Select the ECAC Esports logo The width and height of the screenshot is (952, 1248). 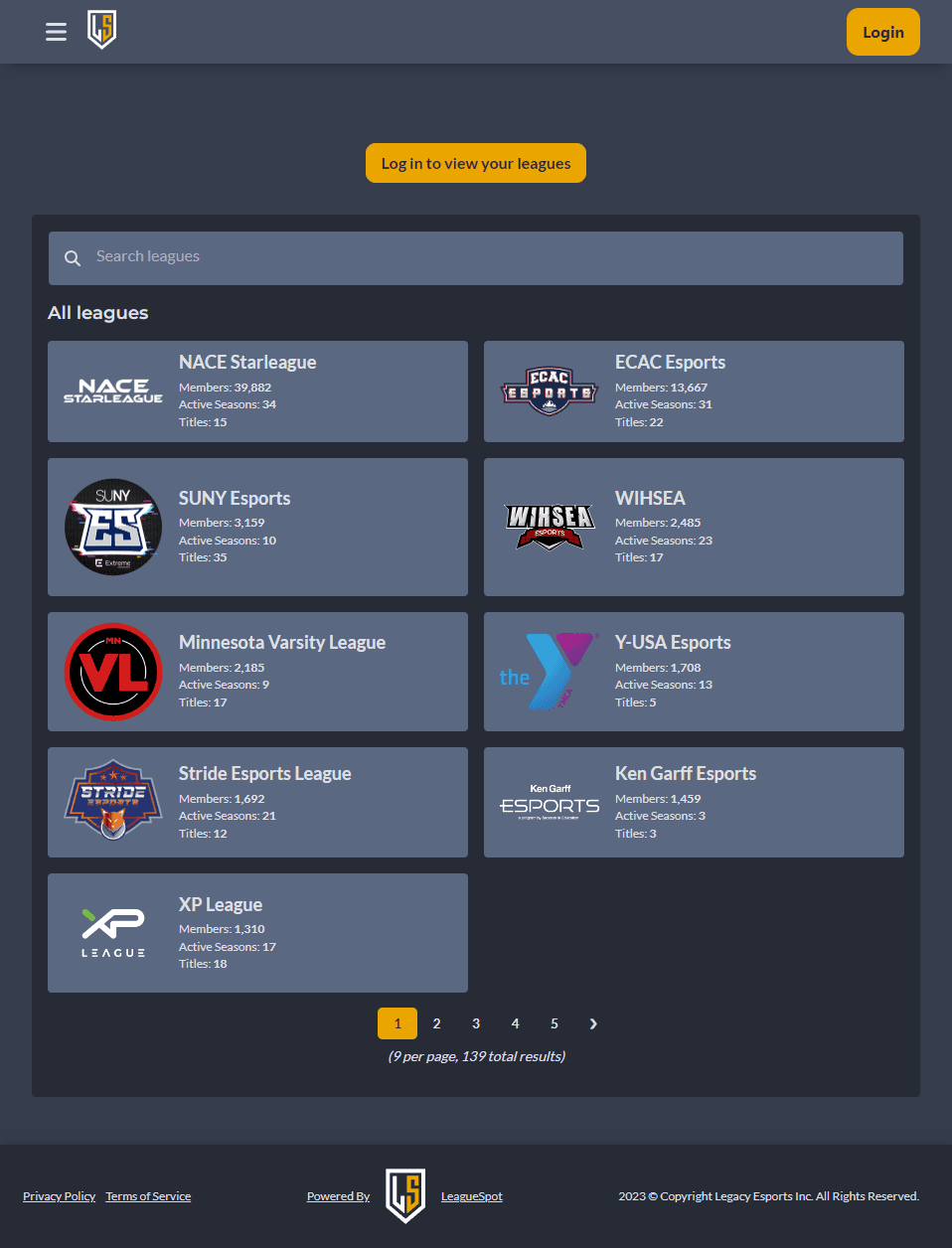(x=550, y=391)
